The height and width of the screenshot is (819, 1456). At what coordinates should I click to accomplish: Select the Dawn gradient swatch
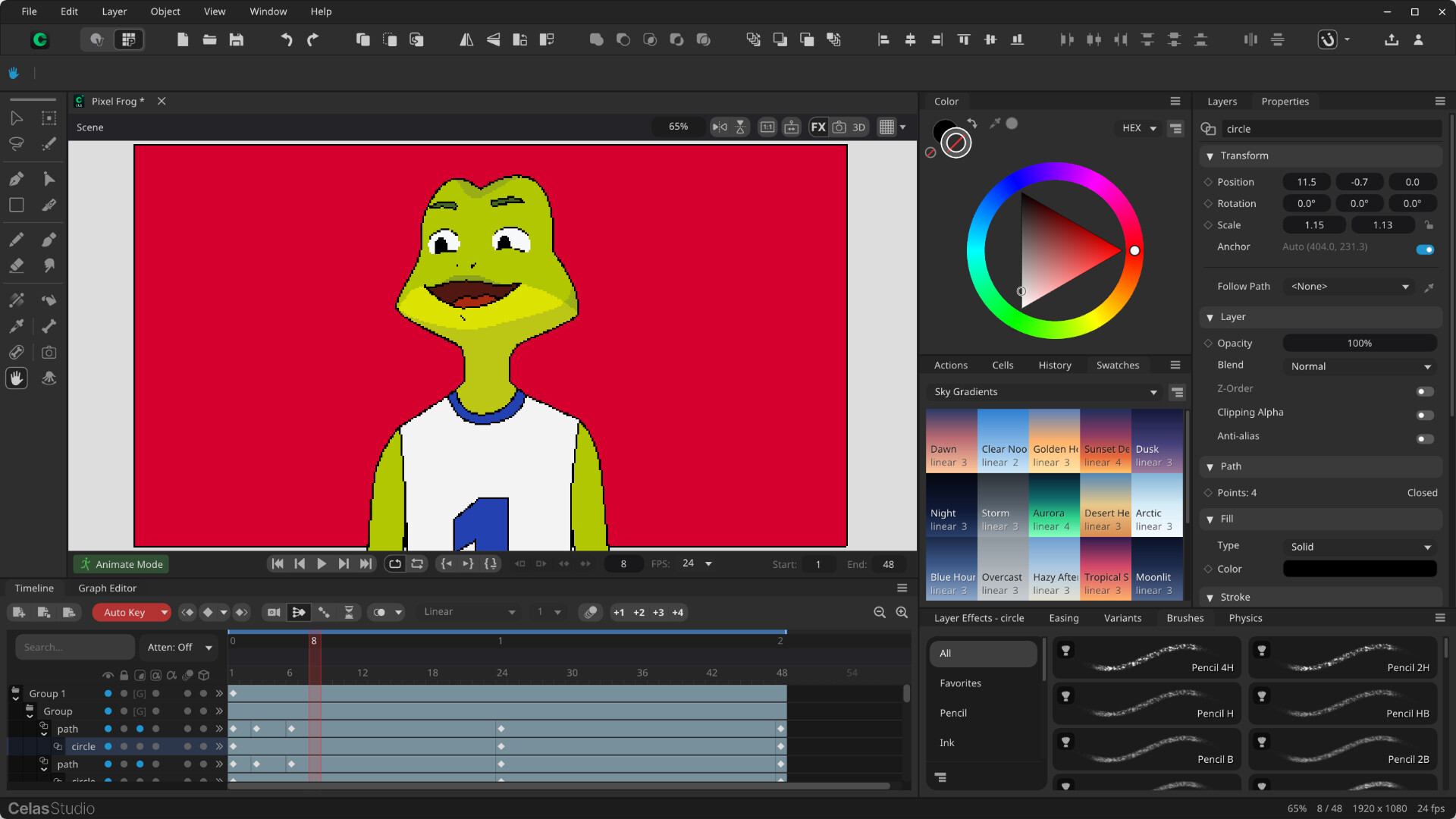[951, 441]
